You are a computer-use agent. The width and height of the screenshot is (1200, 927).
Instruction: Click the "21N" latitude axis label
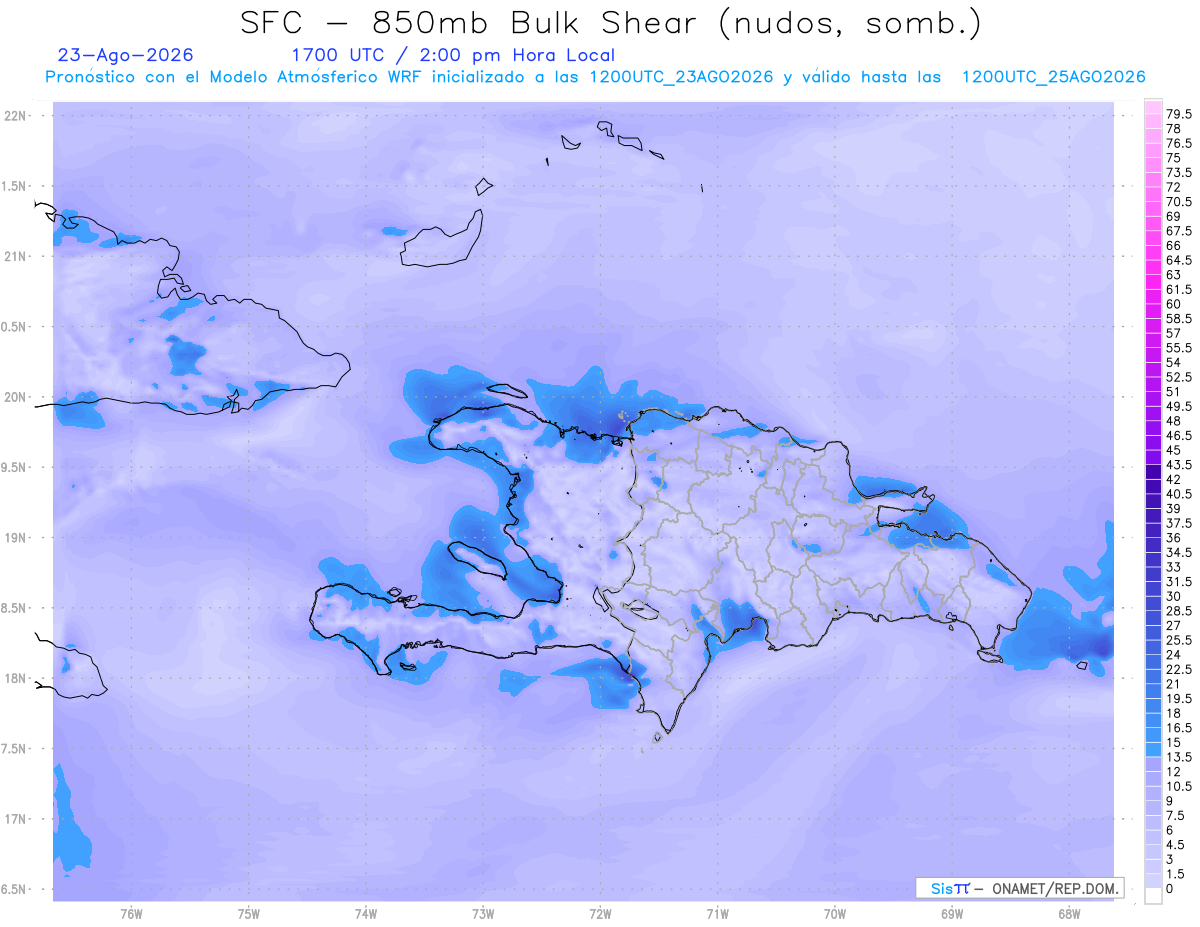tap(16, 256)
